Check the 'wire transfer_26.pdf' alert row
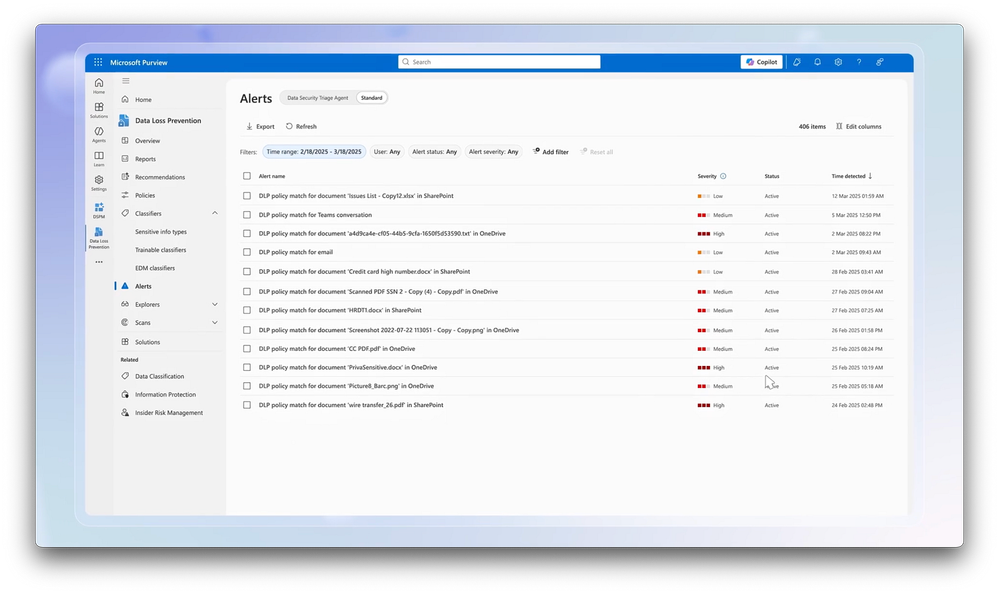This screenshot has width=999, height=594. coord(247,405)
